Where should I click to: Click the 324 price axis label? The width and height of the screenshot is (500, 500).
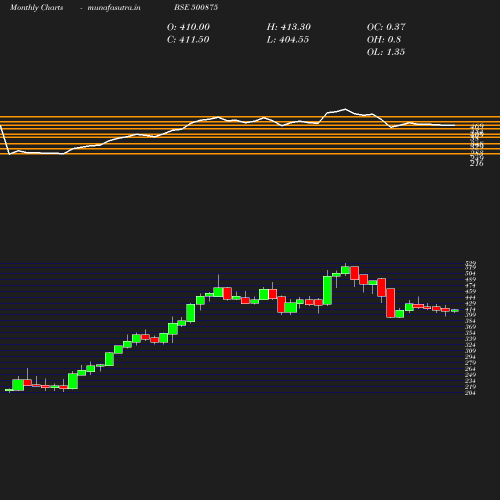pyautogui.click(x=470, y=345)
